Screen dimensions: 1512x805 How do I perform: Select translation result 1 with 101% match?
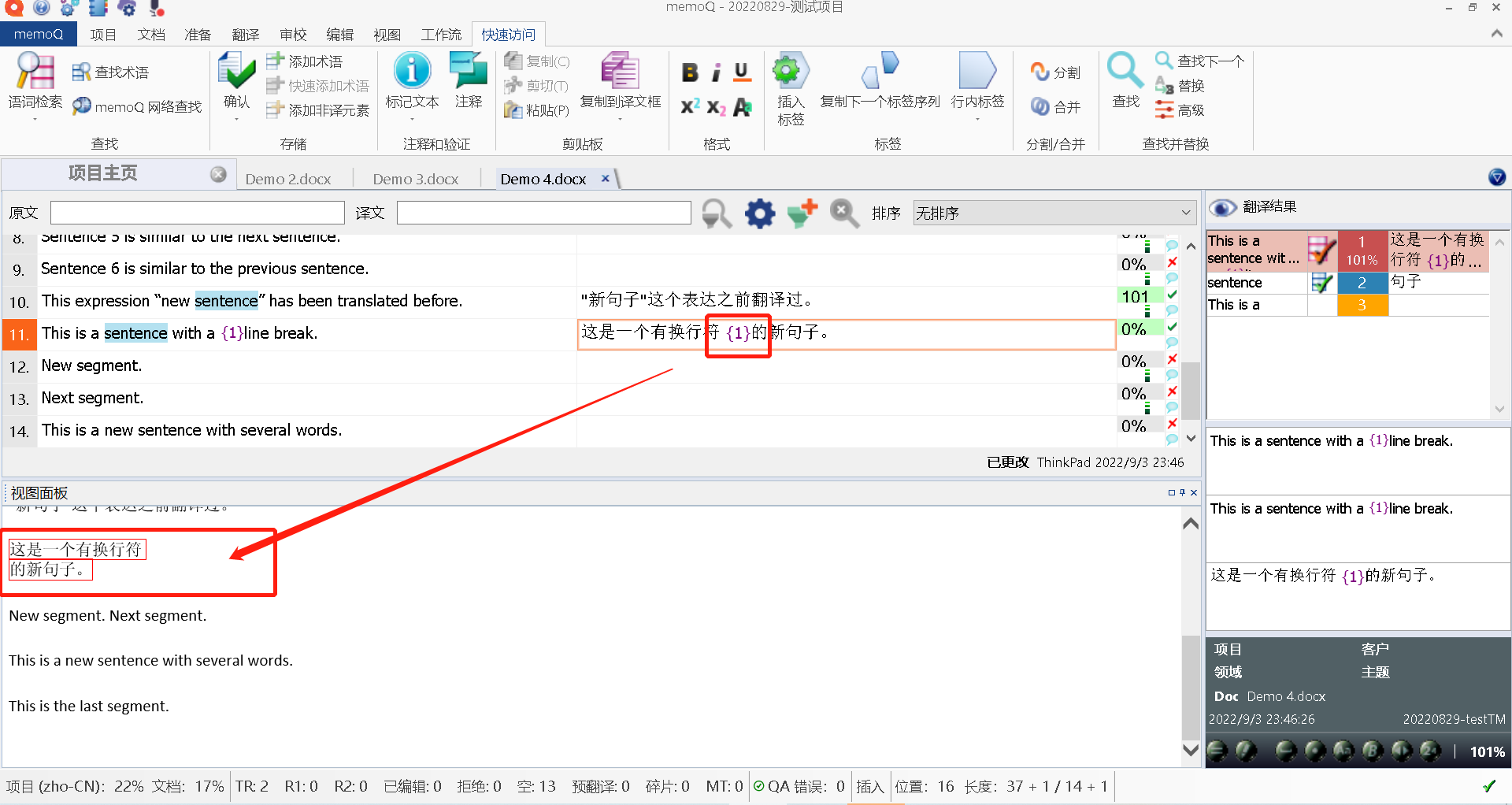(x=1347, y=250)
